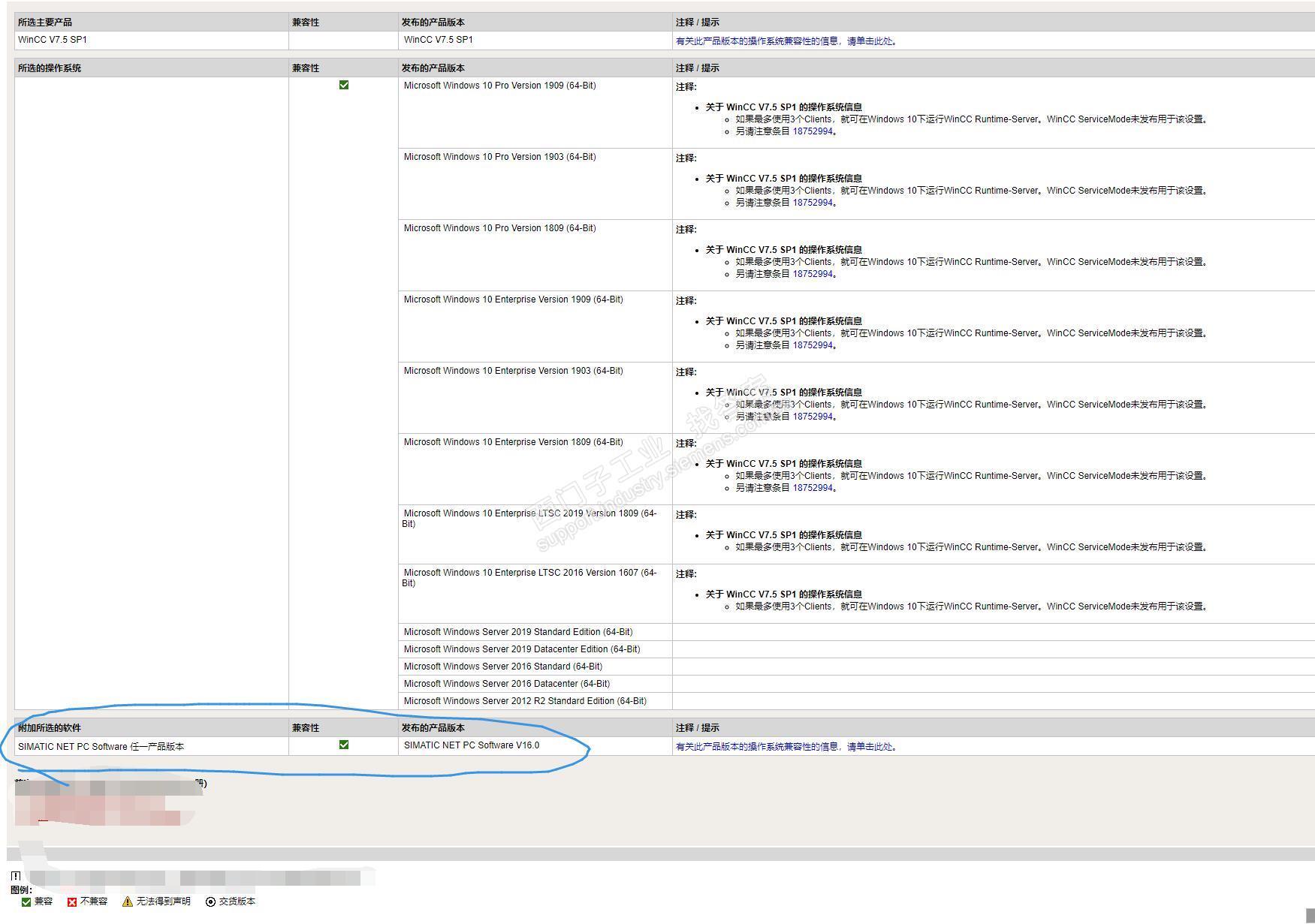Click the 无法得到声明 legend text
Screen dimensions: 1315x924
tap(164, 901)
